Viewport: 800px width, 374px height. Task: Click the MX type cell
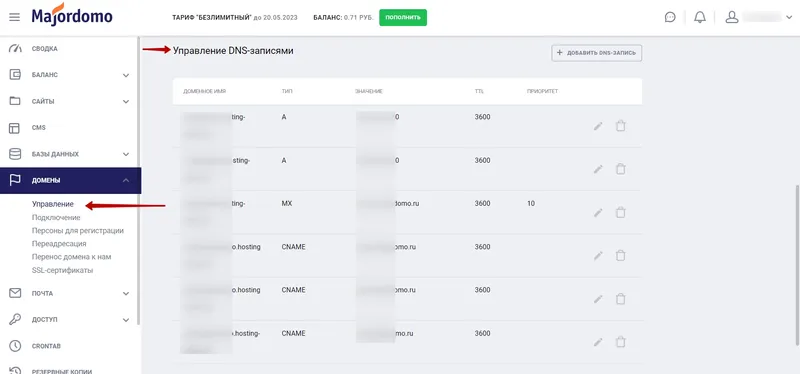(x=287, y=204)
